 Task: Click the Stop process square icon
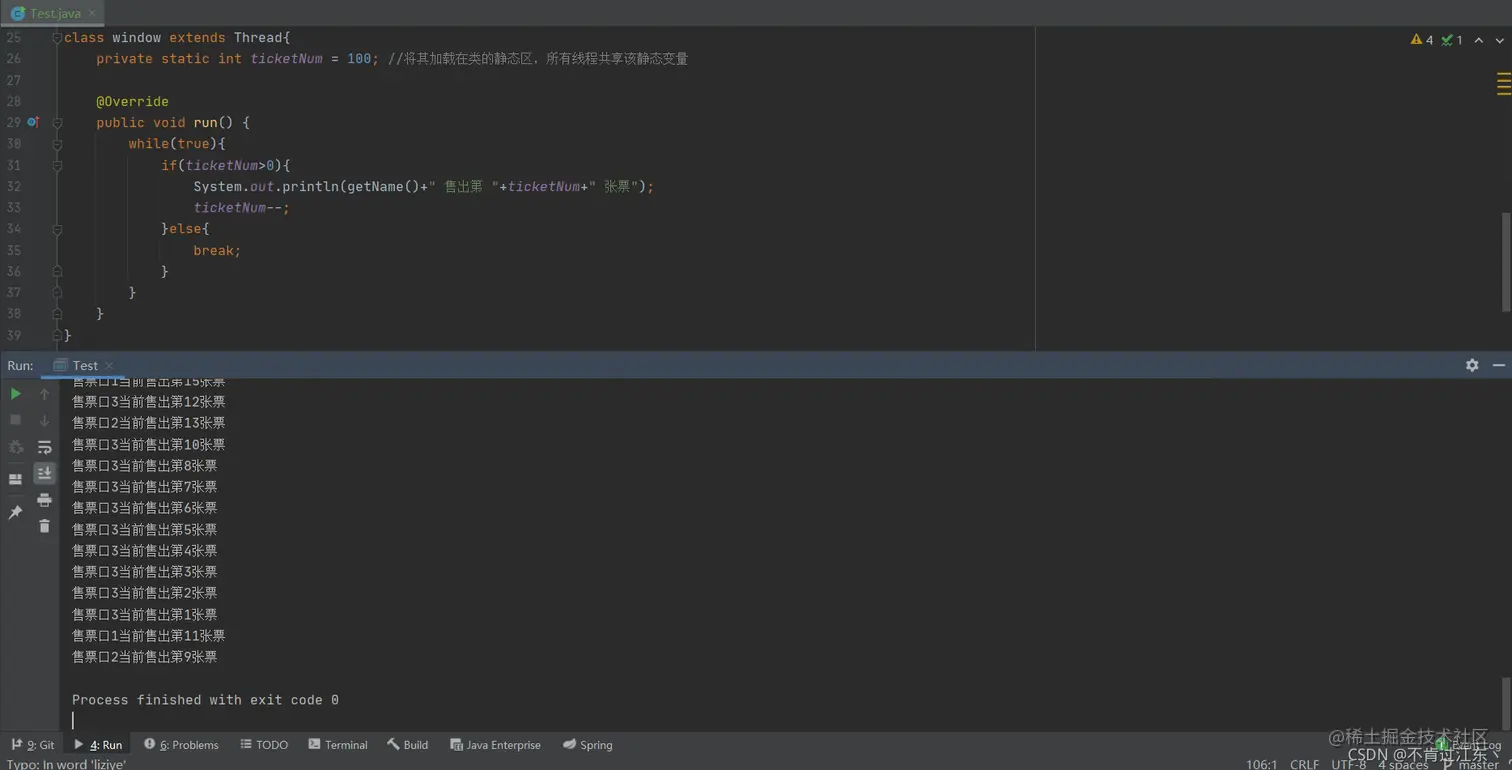pos(15,420)
